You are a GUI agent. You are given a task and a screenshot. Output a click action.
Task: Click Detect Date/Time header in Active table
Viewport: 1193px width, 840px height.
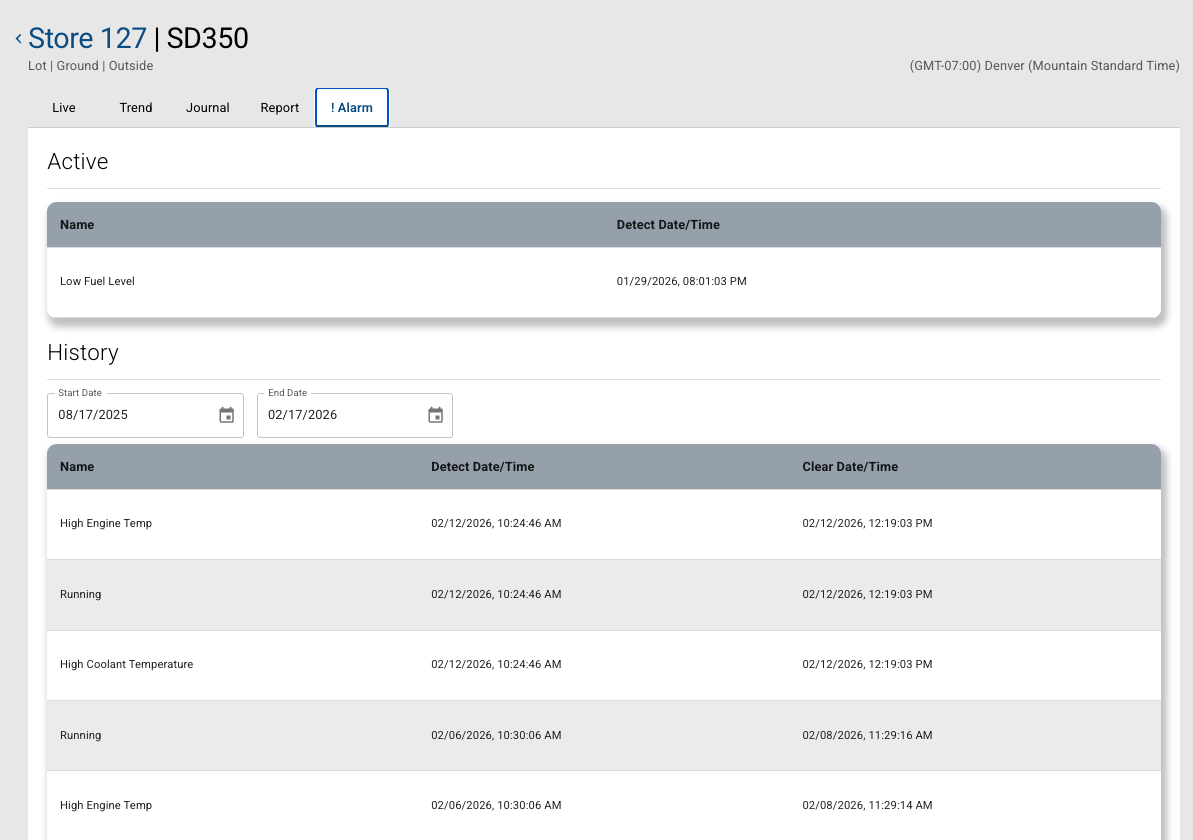click(x=668, y=225)
